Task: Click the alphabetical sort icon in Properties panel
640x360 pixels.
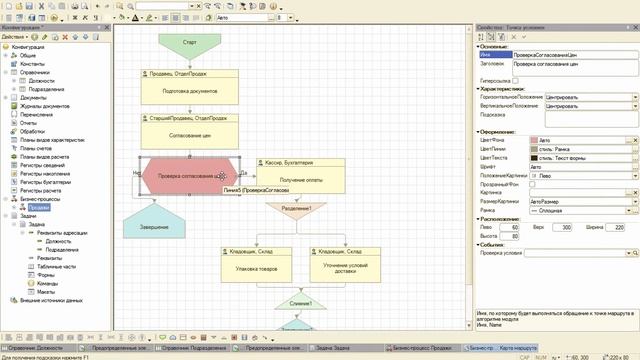Action: click(x=481, y=37)
